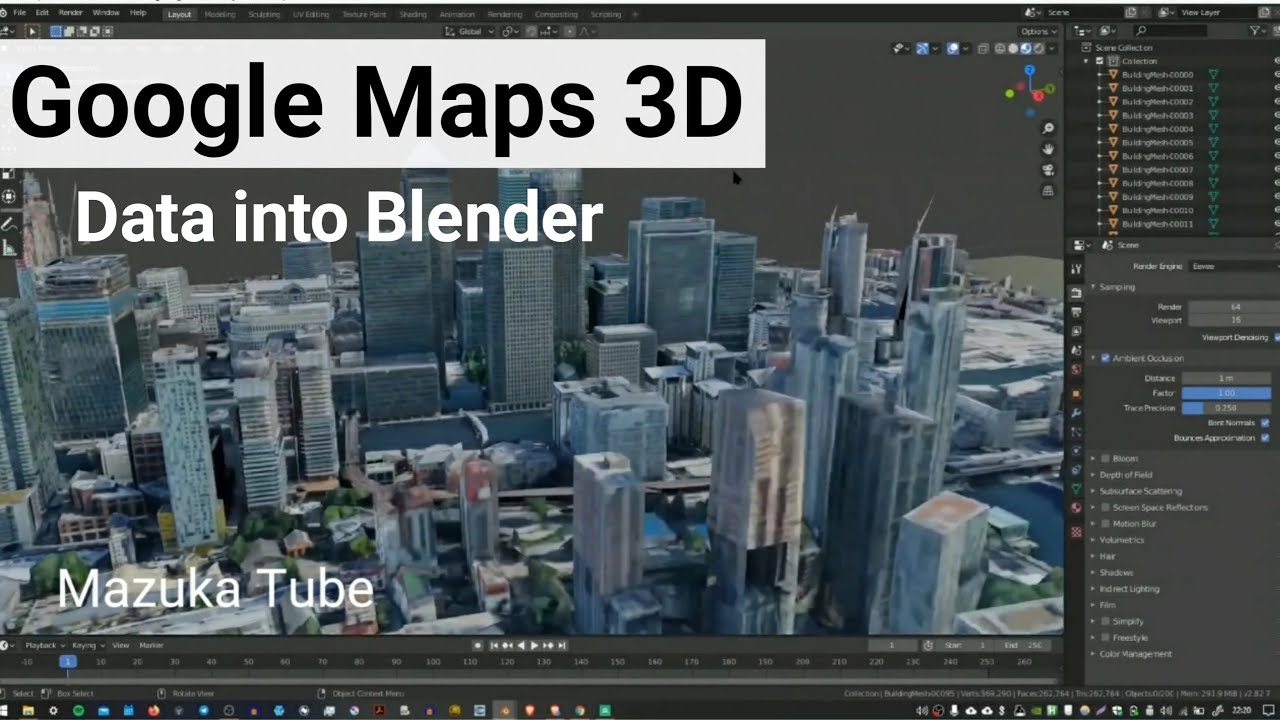
Task: Open the World properties tab
Action: click(x=1076, y=369)
